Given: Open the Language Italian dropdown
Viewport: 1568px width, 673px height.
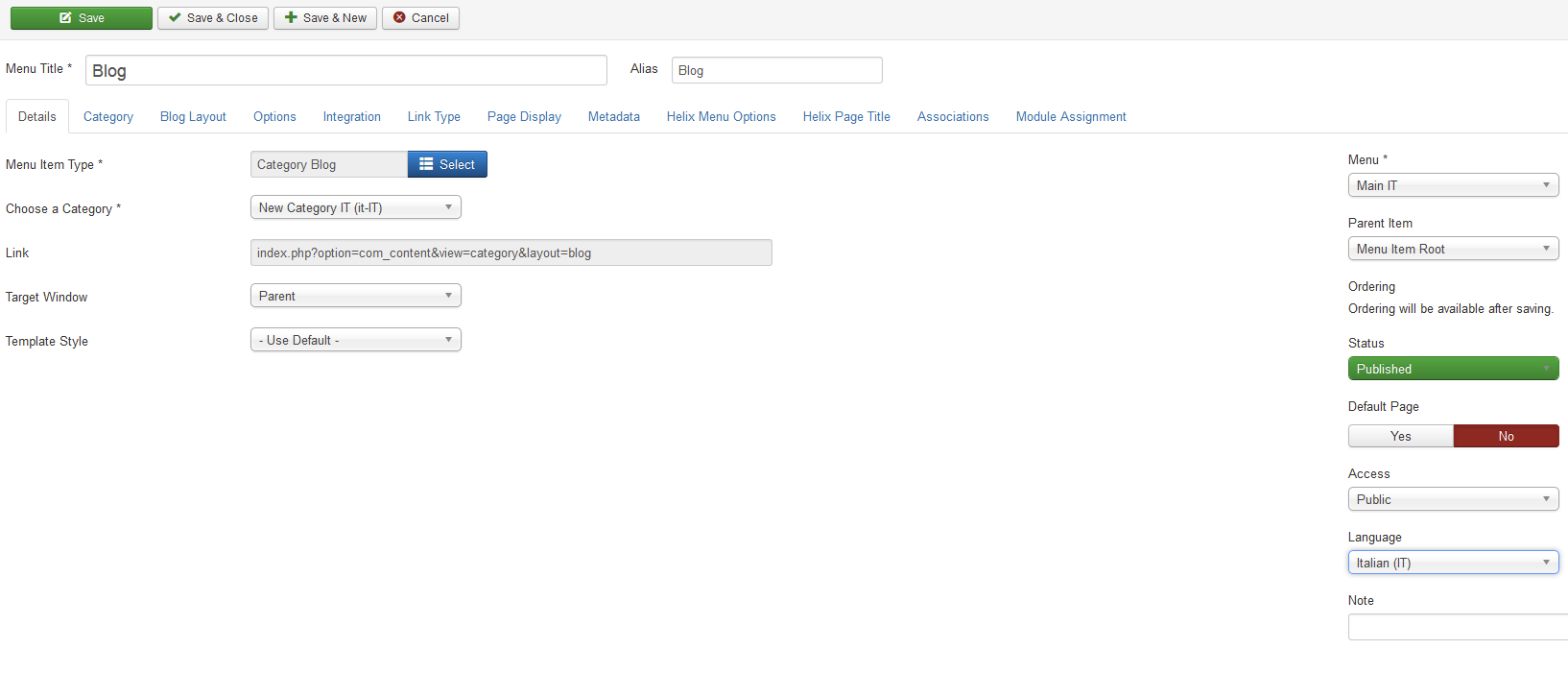Looking at the screenshot, I should 1453,563.
